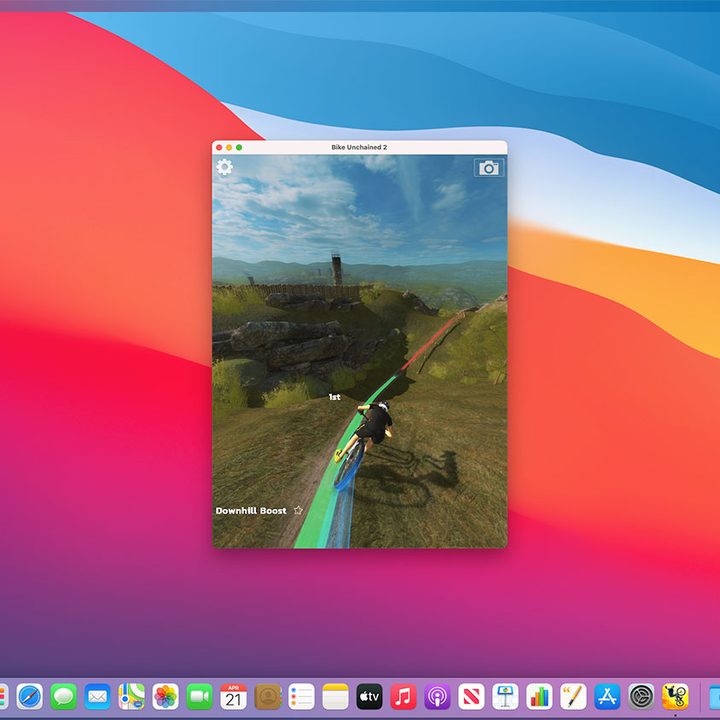Open Safari from the Dock
Screen dimensions: 720x720
click(29, 697)
